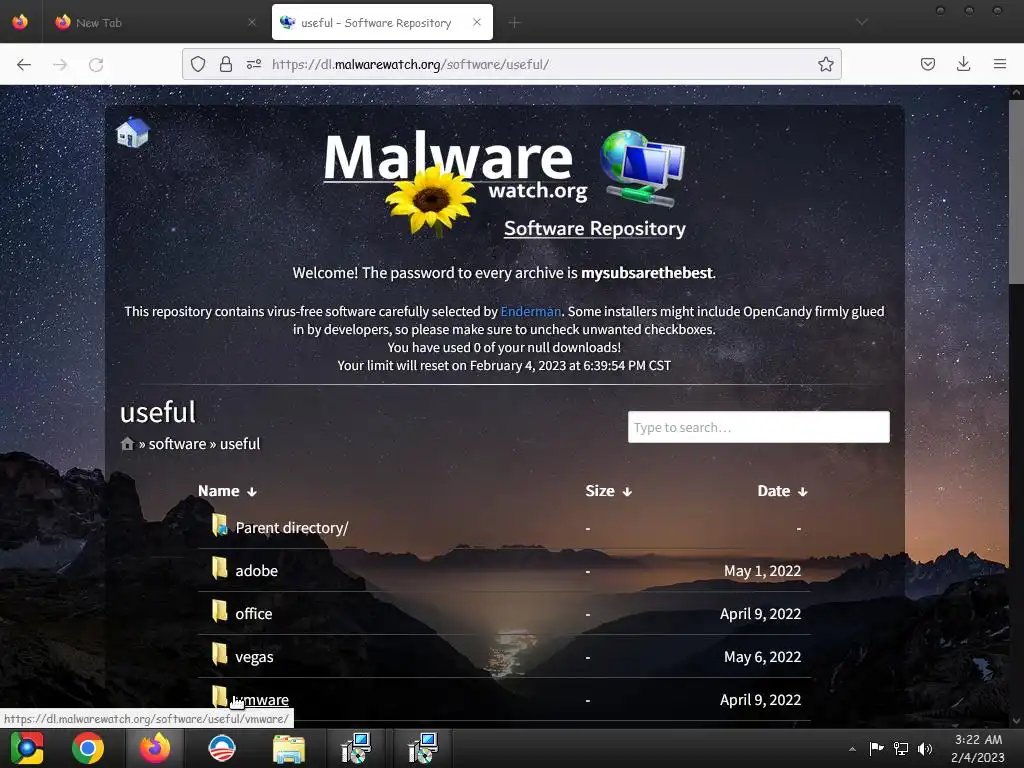The image size is (1024, 768).
Task: Click the Start button on taskbar
Action: tap(26, 748)
